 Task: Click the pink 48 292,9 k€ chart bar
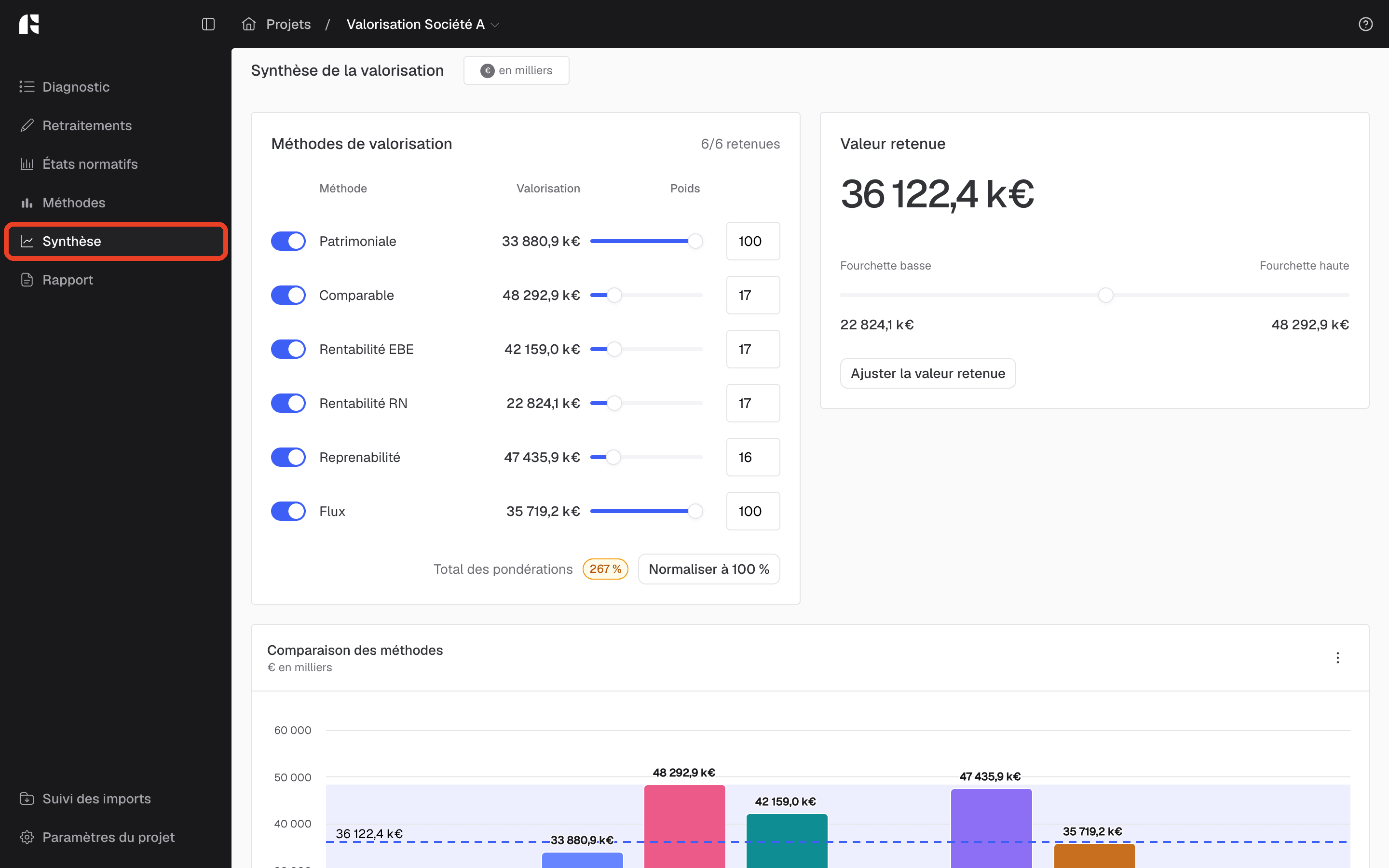coord(685,827)
